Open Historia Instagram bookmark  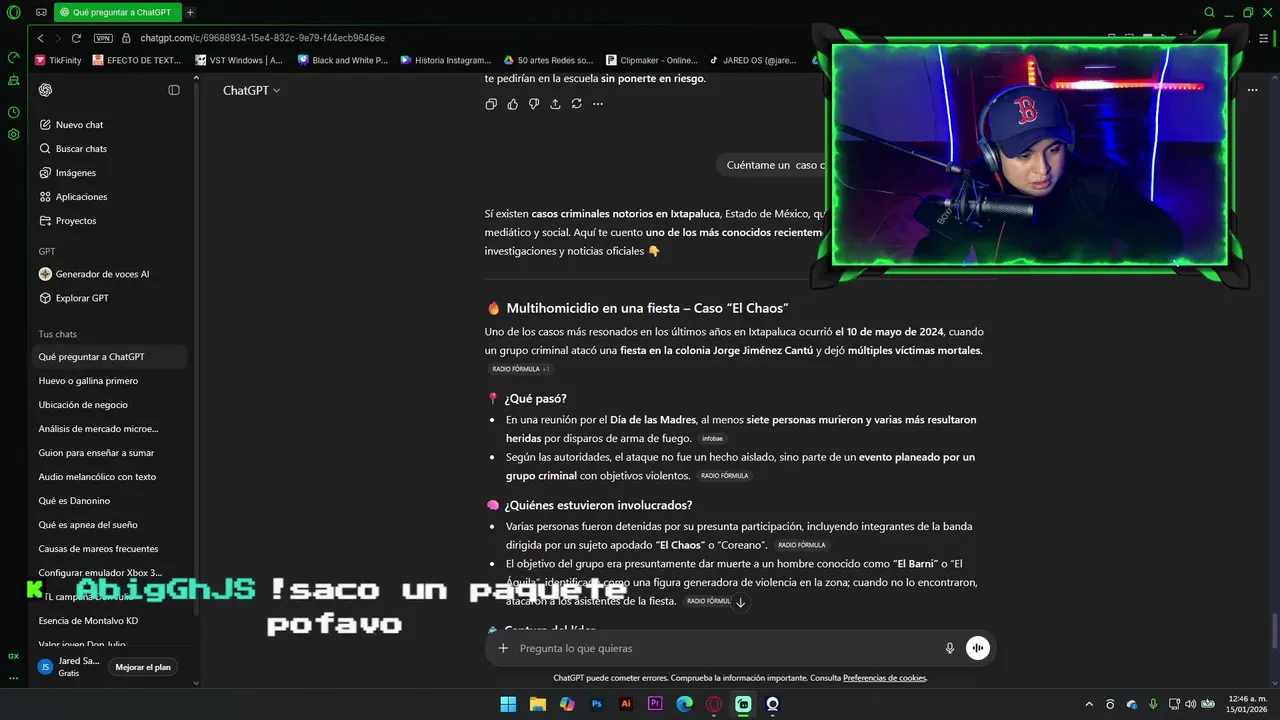[x=446, y=60]
